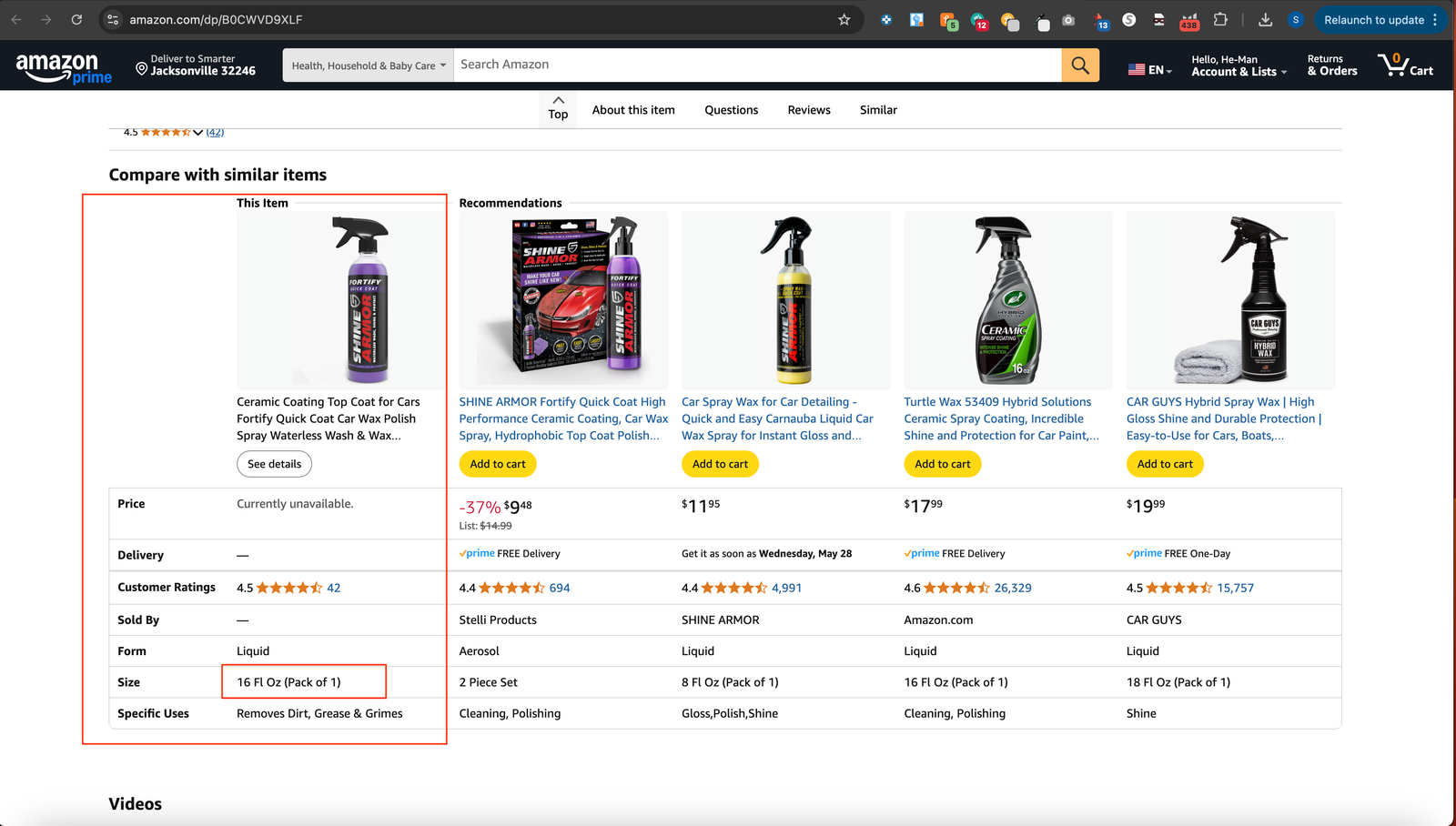Click 'Compare with similar items' heading
The image size is (1456, 826).
[217, 175]
